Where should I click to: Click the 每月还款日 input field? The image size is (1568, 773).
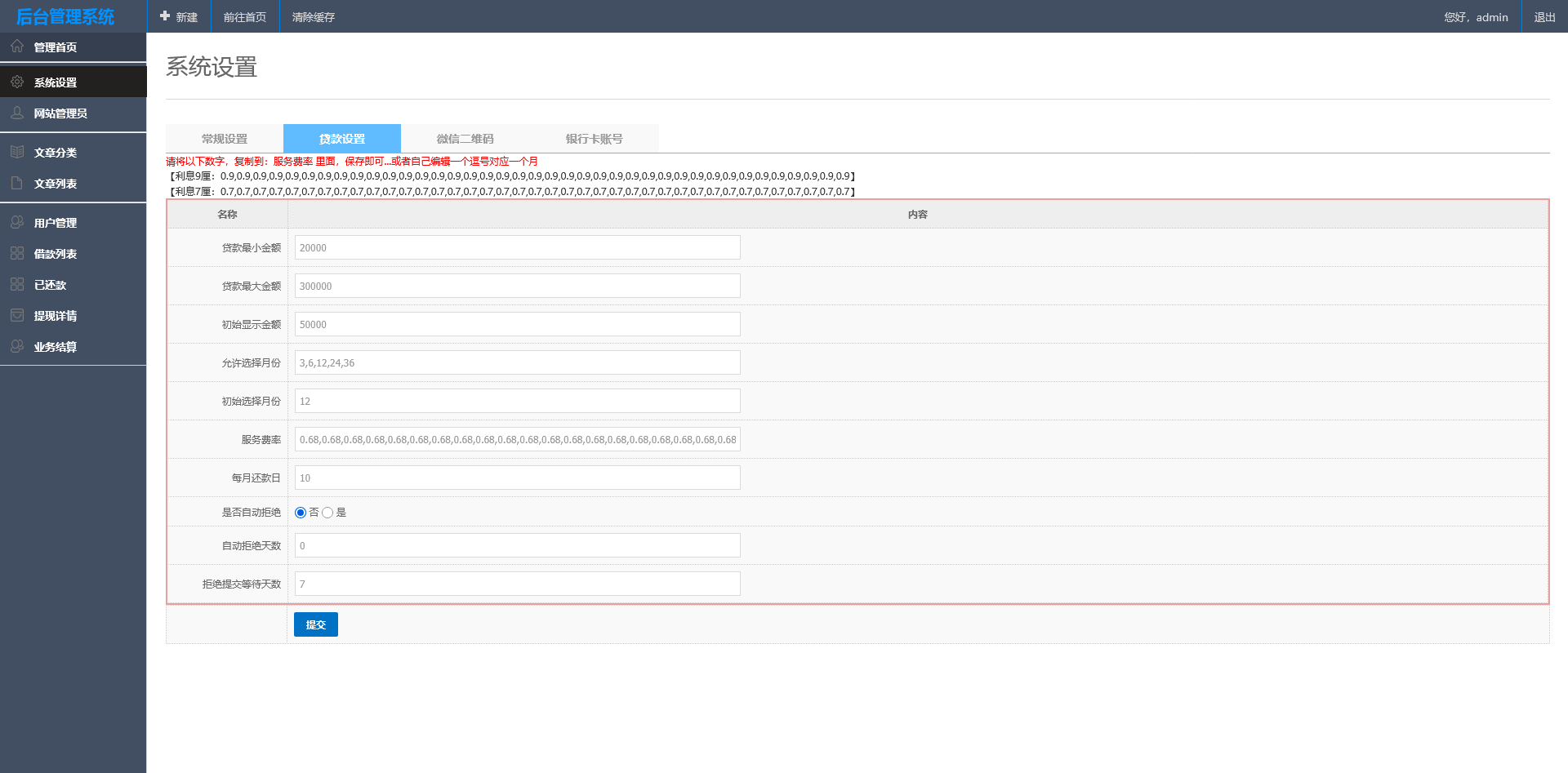coord(518,478)
